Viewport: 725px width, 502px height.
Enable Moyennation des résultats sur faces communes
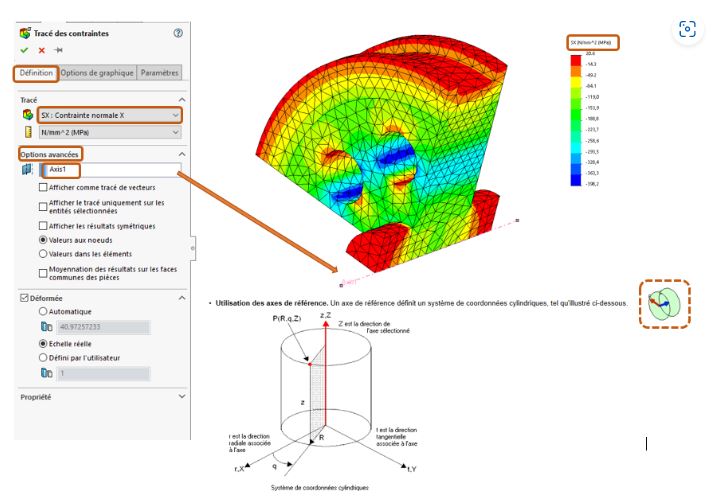[43, 273]
